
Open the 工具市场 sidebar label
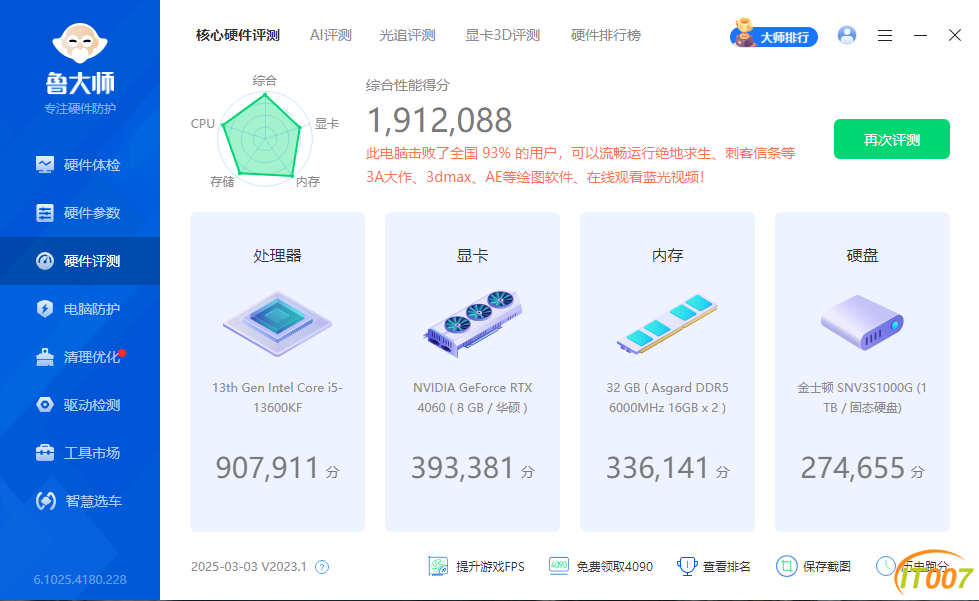click(x=92, y=453)
